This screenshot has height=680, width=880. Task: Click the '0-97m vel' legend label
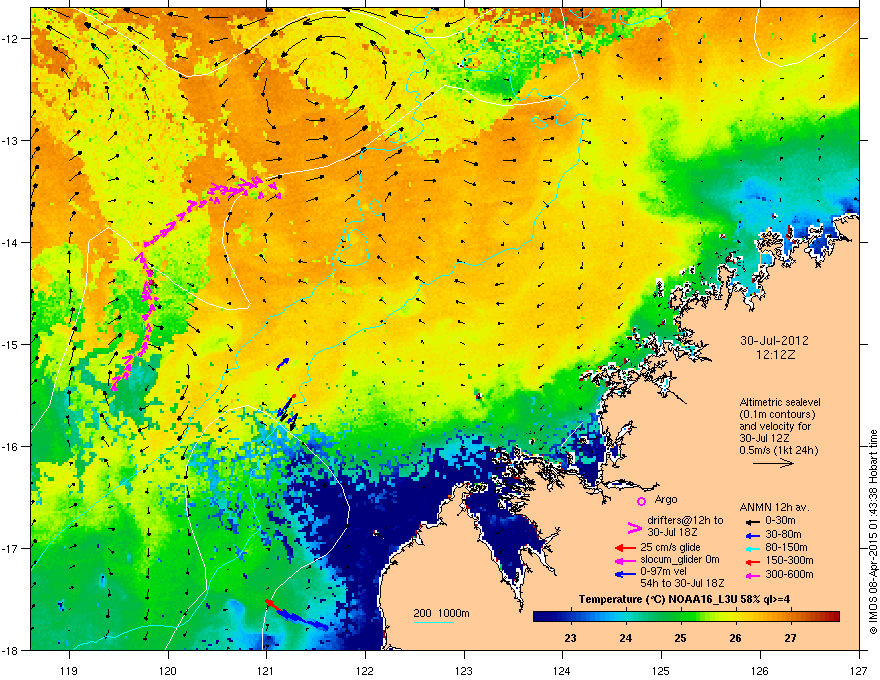[663, 571]
